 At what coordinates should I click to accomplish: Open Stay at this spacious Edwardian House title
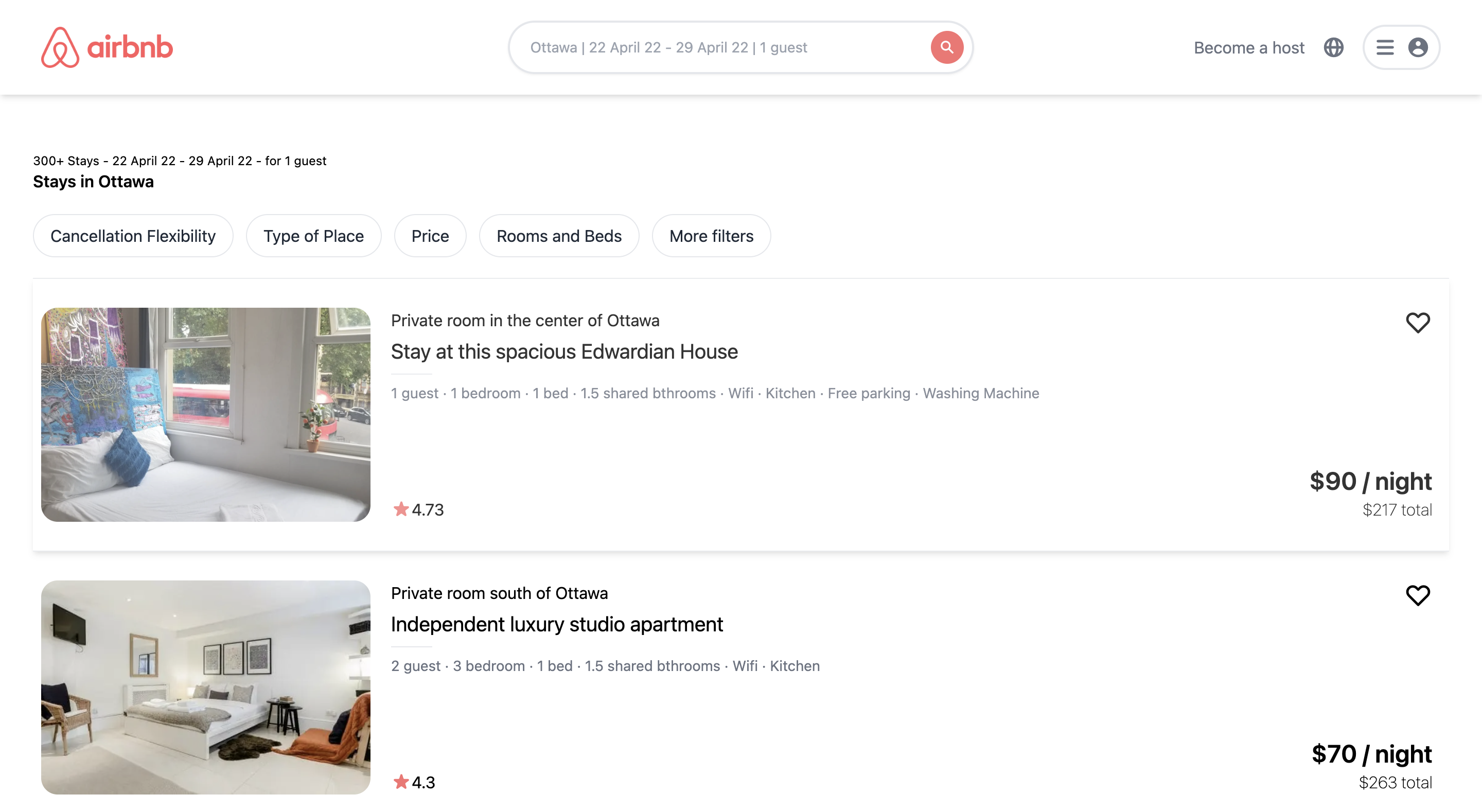(x=564, y=351)
